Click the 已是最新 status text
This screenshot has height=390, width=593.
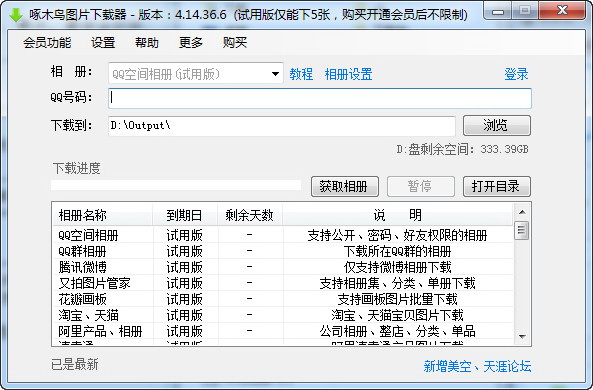[75, 364]
